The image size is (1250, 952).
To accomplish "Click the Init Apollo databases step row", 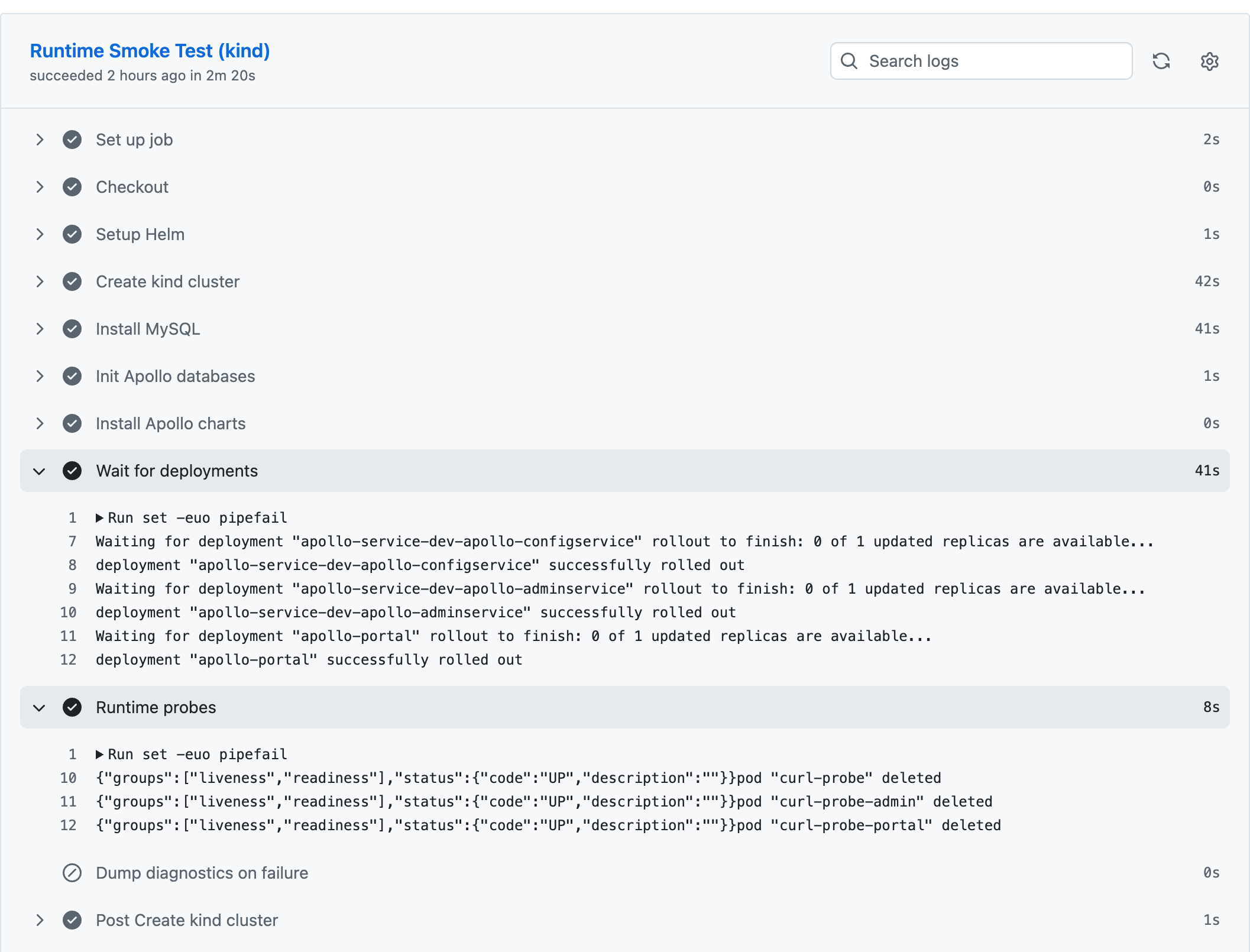I will [x=175, y=376].
